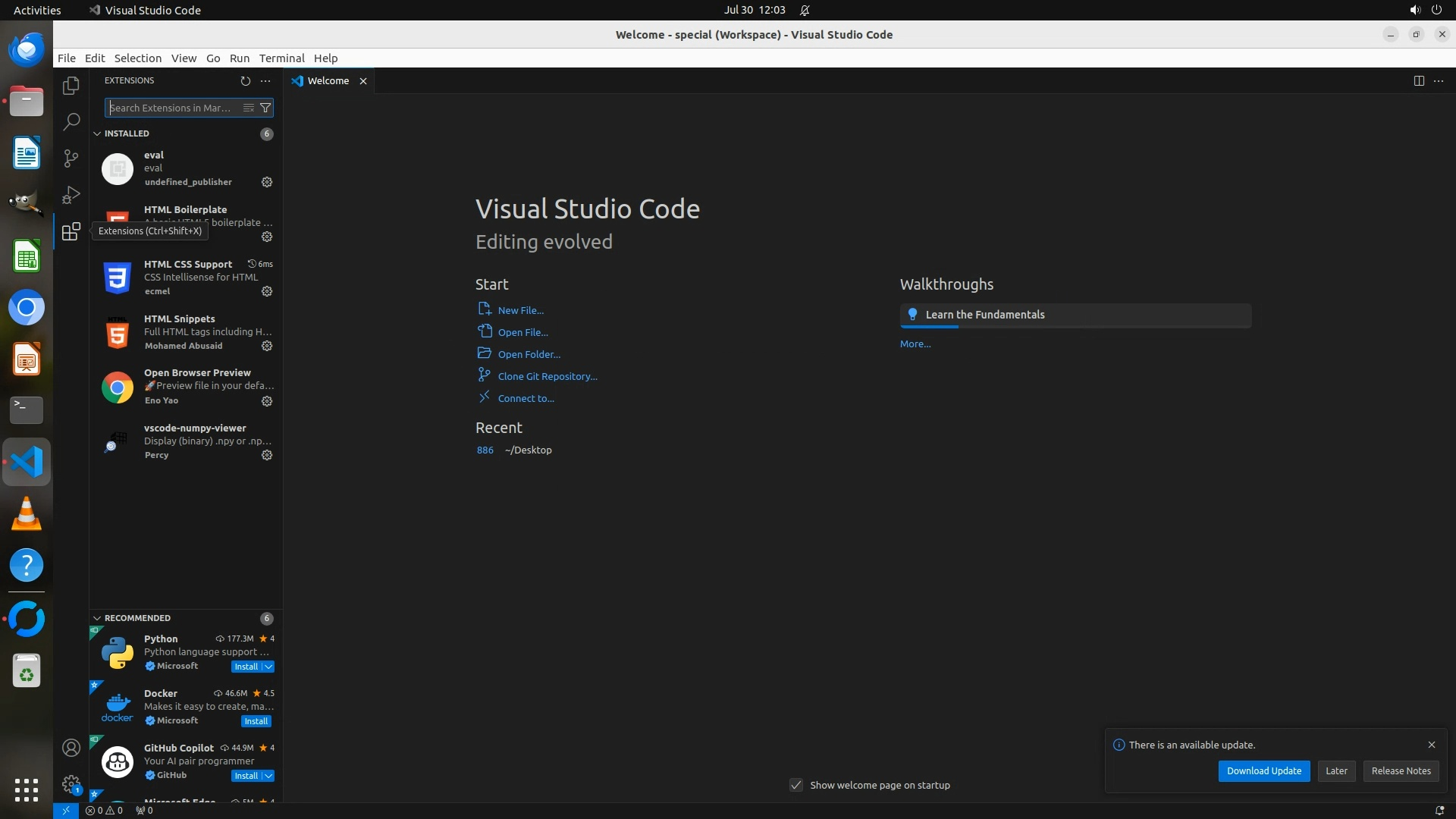Open the Run and Debug view
This screenshot has height=819, width=1456.
point(71,195)
